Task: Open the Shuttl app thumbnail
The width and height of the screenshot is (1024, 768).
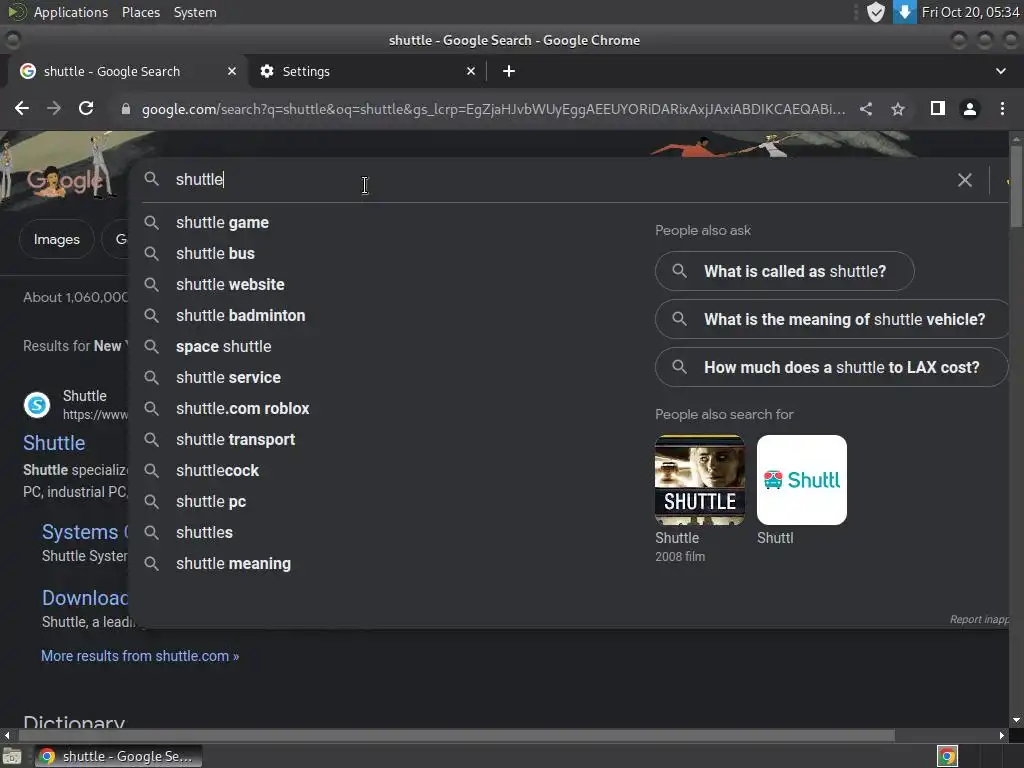Action: [x=801, y=480]
